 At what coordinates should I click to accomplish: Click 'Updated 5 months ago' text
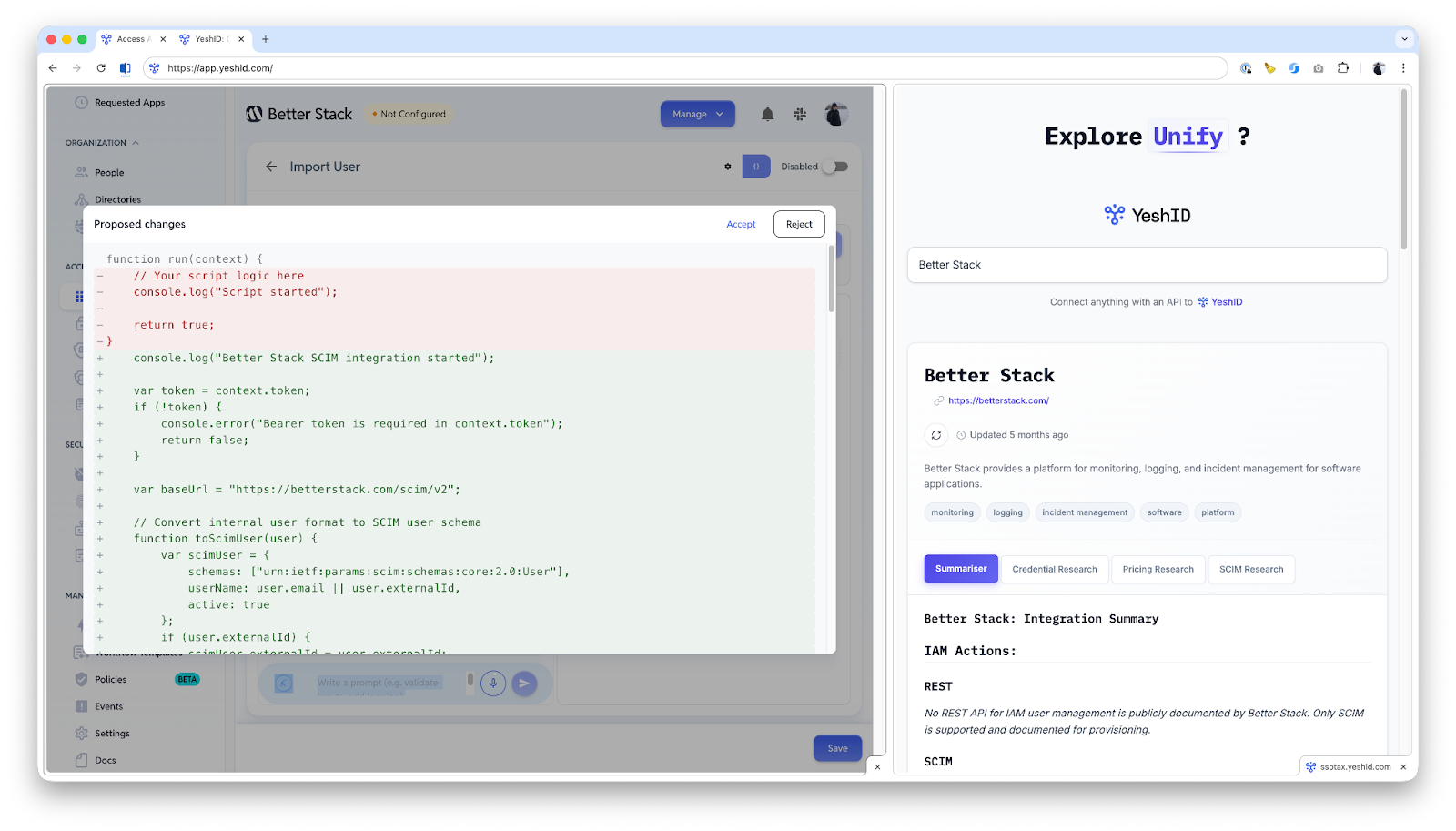click(1019, 435)
